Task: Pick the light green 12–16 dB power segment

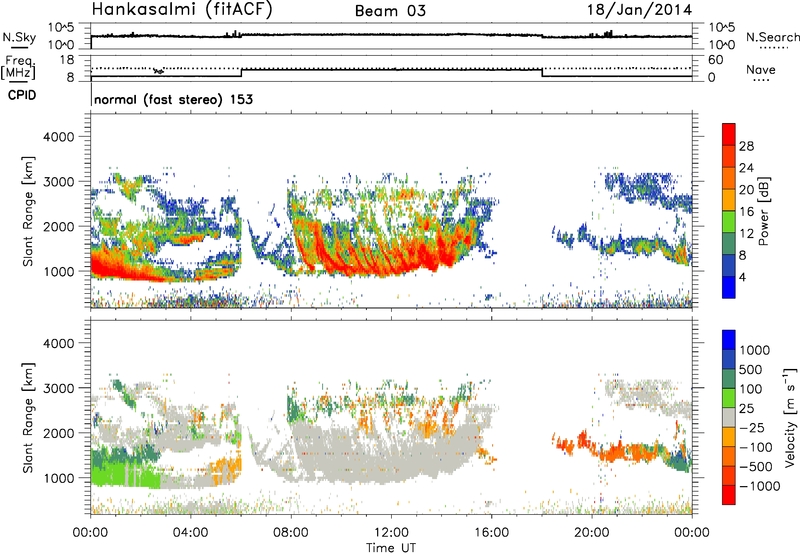Action: (x=729, y=222)
